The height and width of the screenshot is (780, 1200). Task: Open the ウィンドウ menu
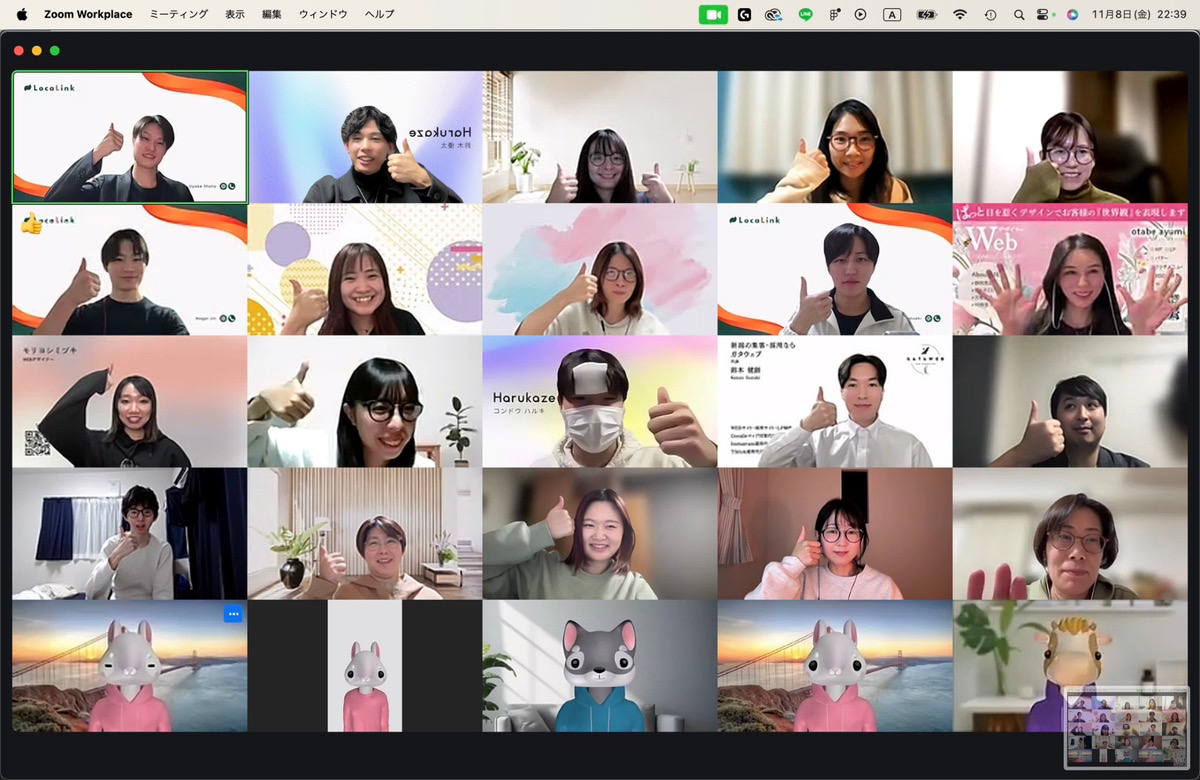[x=323, y=14]
